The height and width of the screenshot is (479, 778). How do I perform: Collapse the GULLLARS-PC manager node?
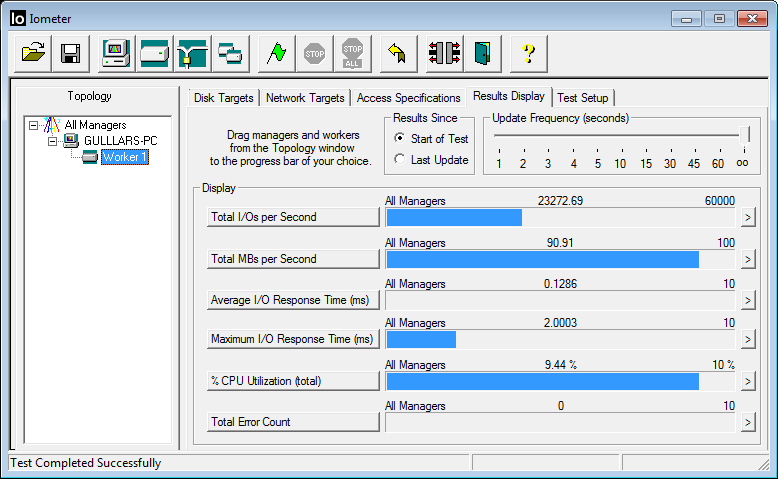pos(52,141)
